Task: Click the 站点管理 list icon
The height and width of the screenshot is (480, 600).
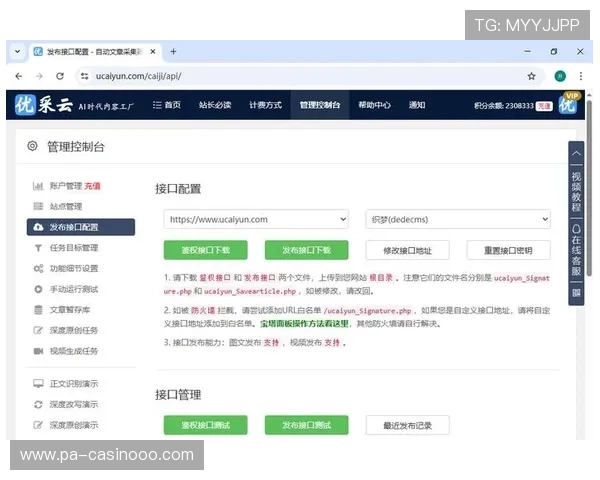Action: 38,207
